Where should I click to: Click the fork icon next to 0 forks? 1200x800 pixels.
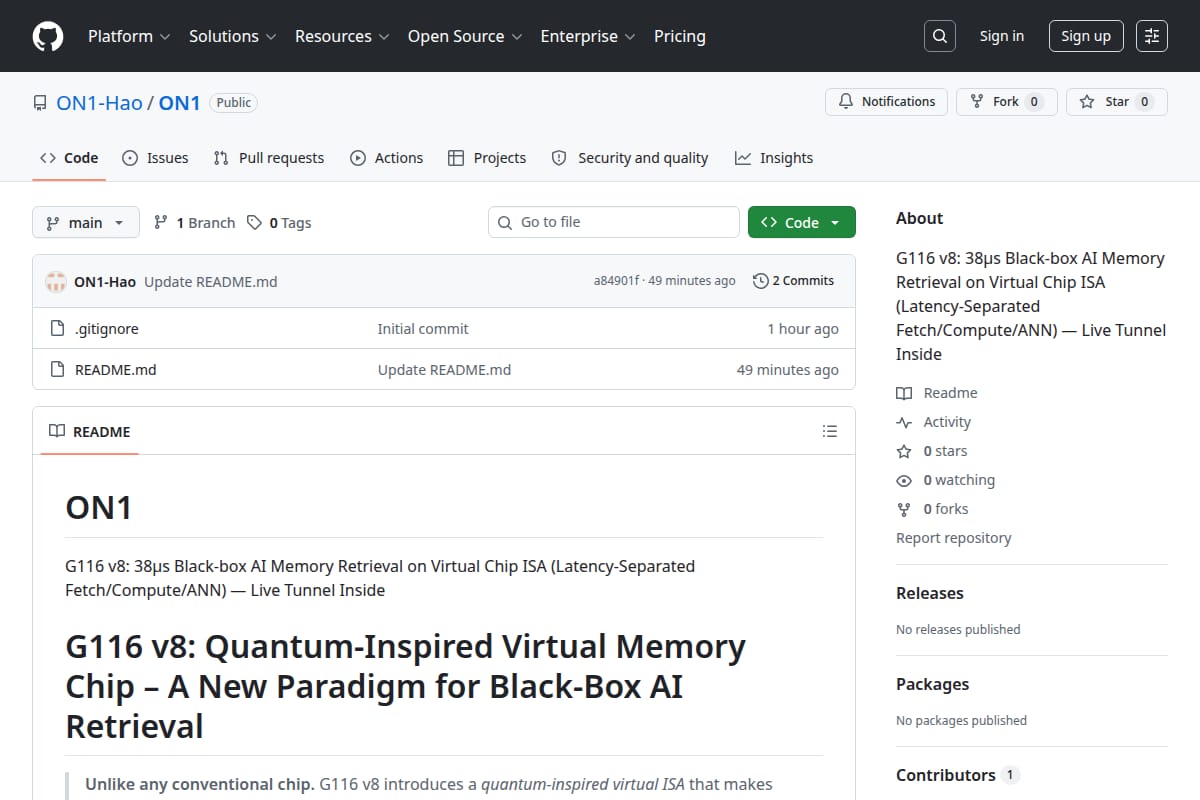pos(904,510)
